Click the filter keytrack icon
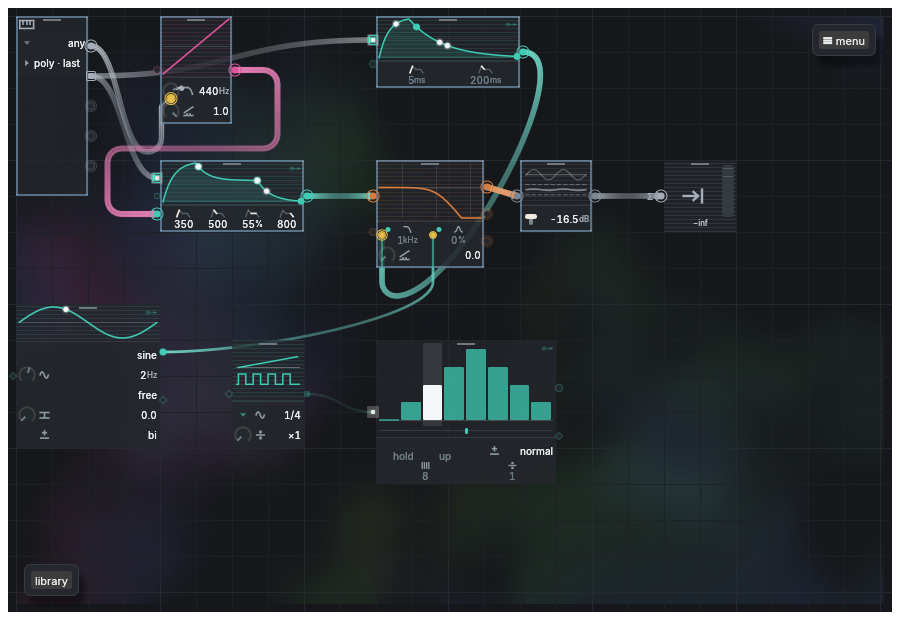 coord(405,255)
